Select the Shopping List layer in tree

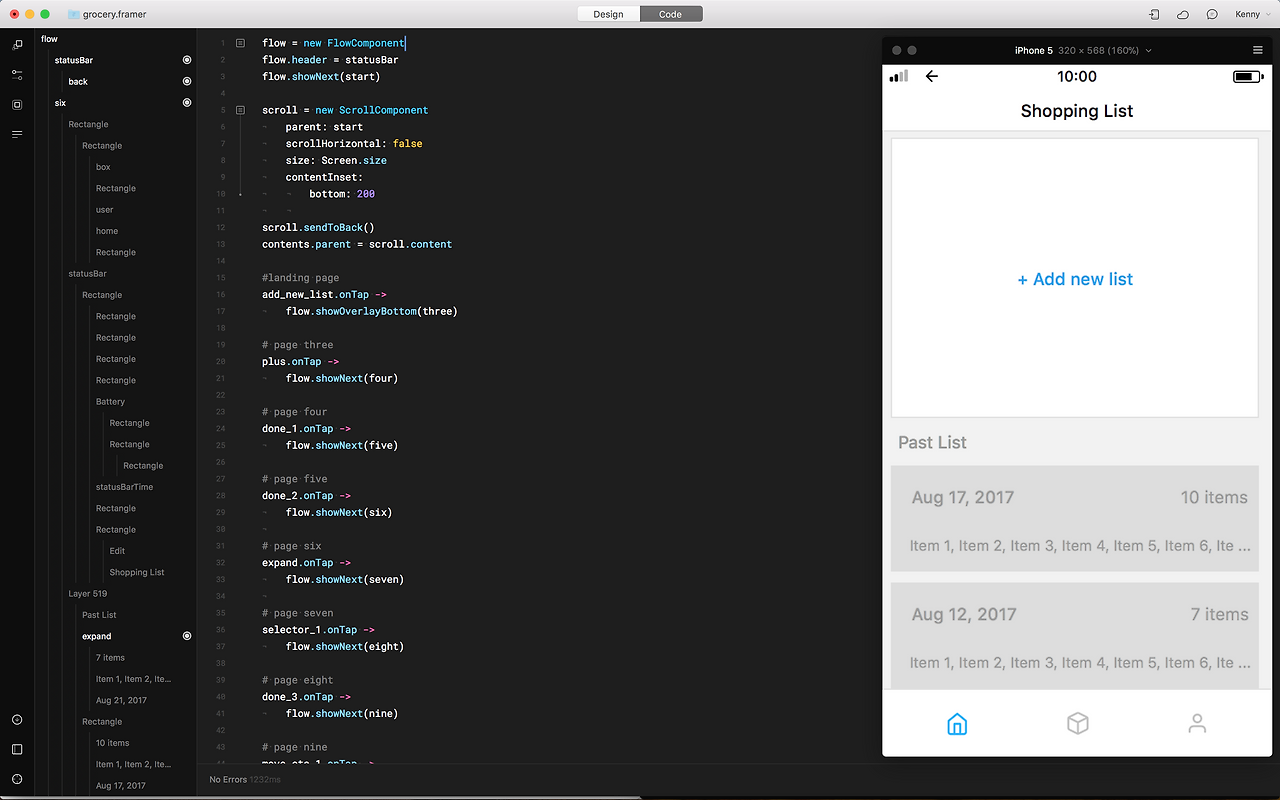coord(137,572)
